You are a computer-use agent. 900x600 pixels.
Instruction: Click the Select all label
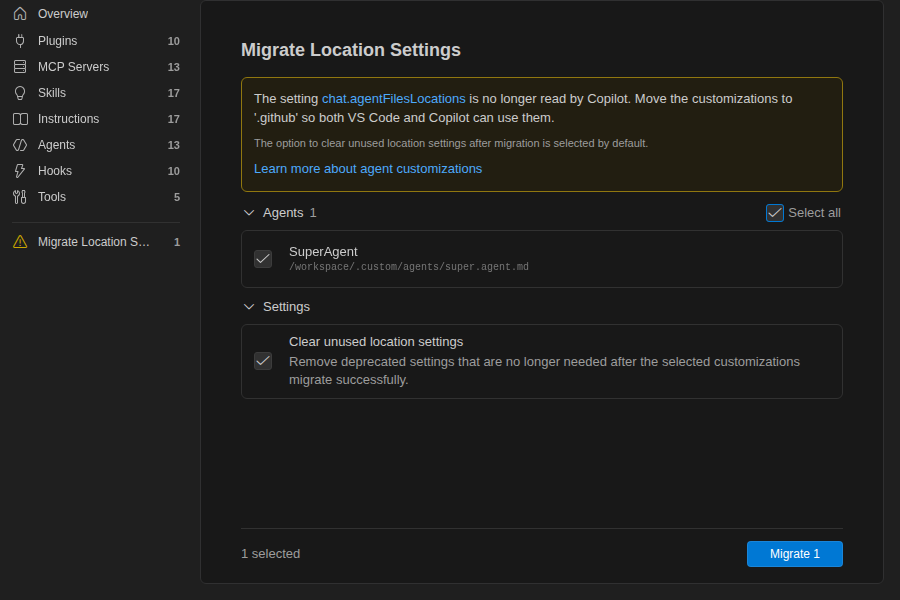(814, 212)
